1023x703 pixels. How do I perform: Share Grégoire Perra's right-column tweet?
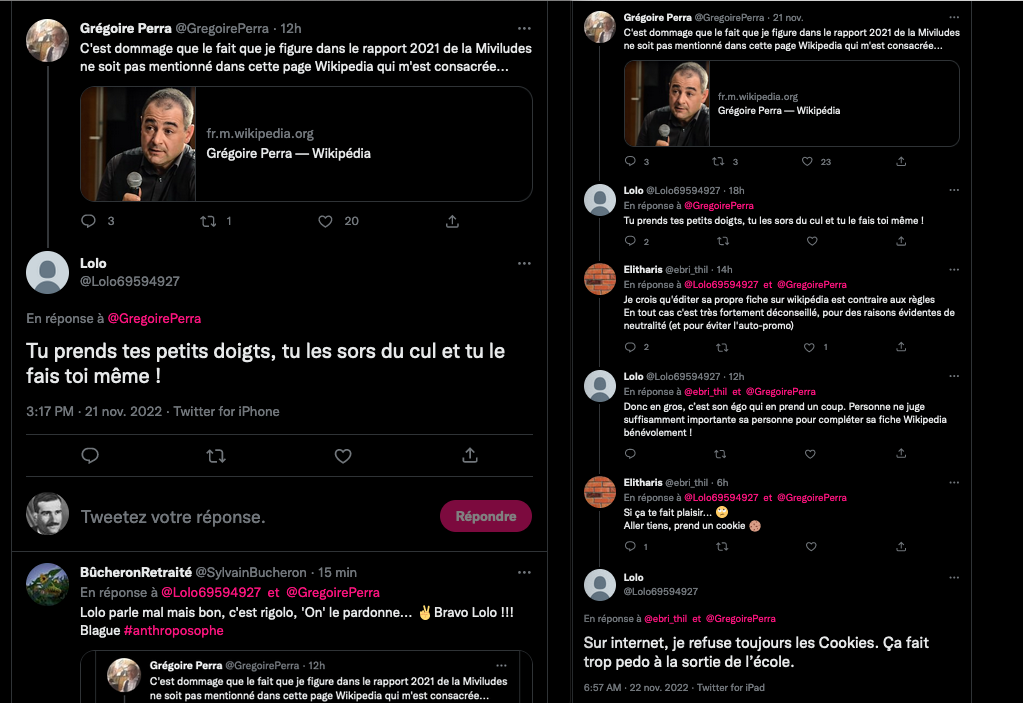(x=901, y=161)
